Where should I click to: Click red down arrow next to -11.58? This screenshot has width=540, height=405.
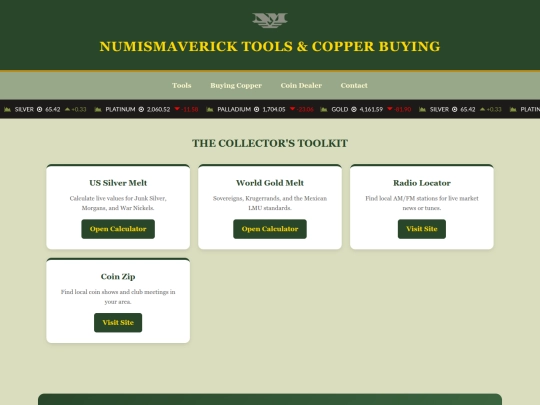coord(177,109)
